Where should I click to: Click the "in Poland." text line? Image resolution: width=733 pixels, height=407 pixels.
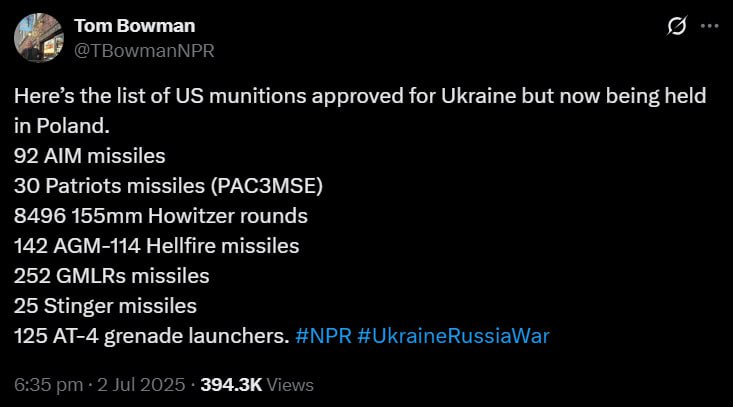(60, 127)
